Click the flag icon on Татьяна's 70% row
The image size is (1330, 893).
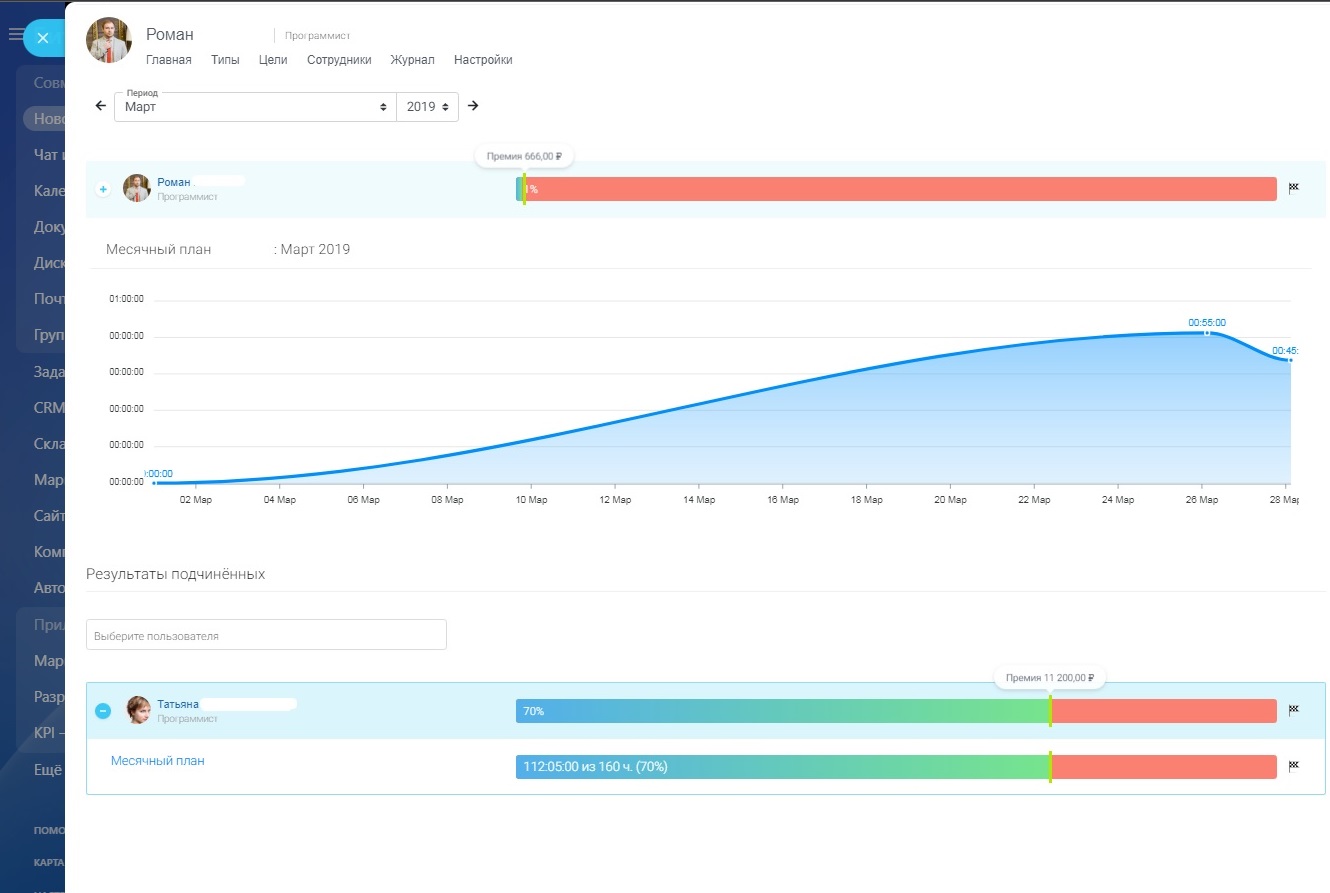(1293, 710)
